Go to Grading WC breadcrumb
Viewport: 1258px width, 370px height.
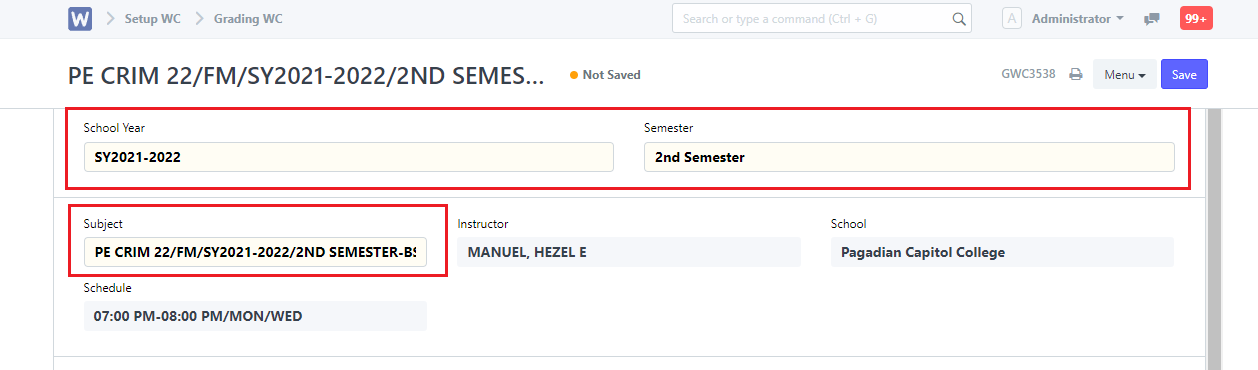pyautogui.click(x=248, y=18)
